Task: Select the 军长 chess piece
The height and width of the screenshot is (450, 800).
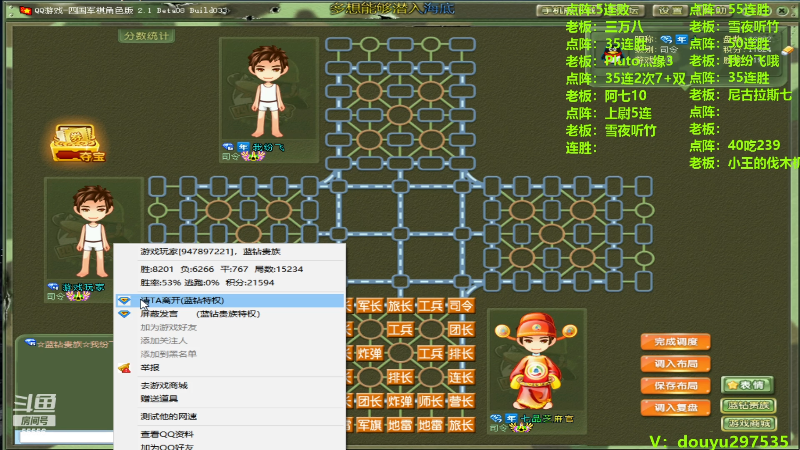Action: (369, 306)
